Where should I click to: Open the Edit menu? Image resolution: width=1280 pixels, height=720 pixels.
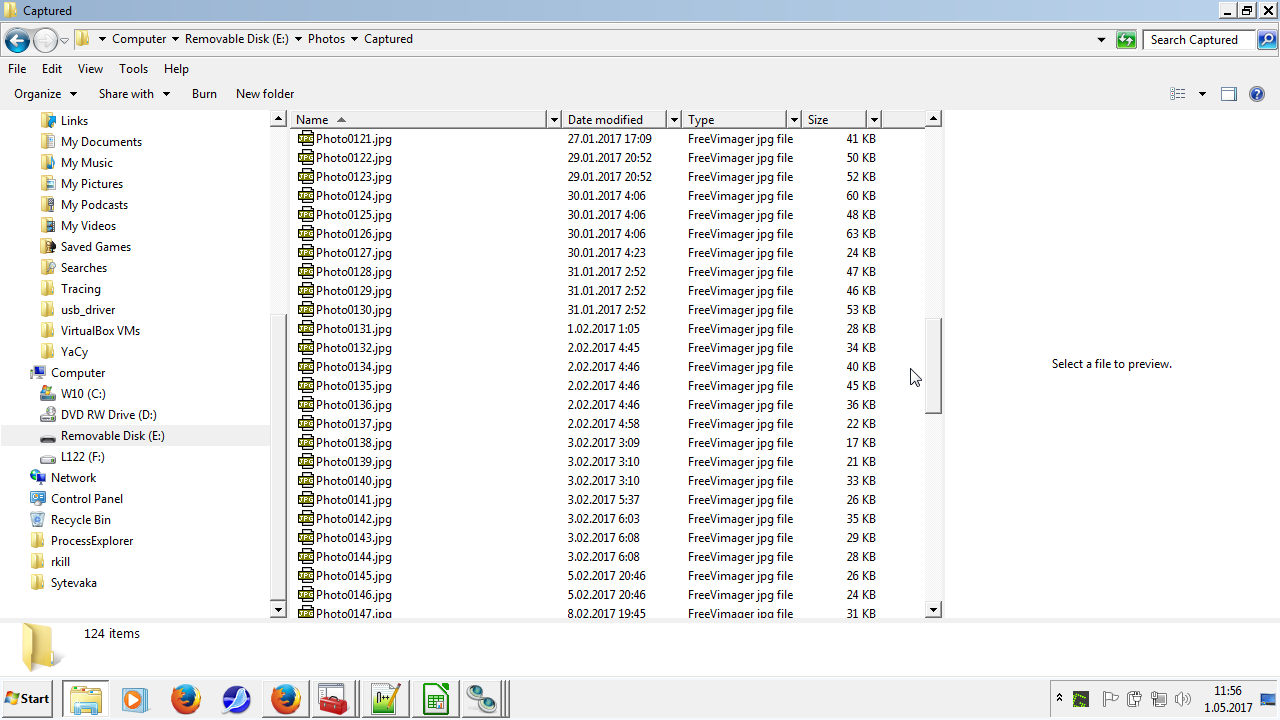tap(52, 69)
